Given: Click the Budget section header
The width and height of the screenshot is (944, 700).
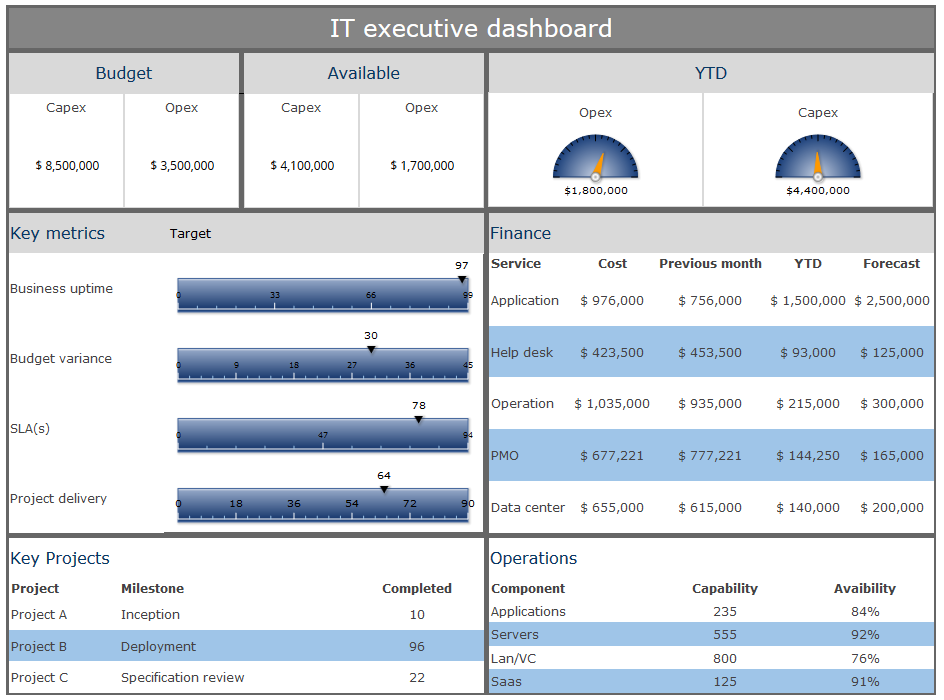Looking at the screenshot, I should click(x=123, y=73).
